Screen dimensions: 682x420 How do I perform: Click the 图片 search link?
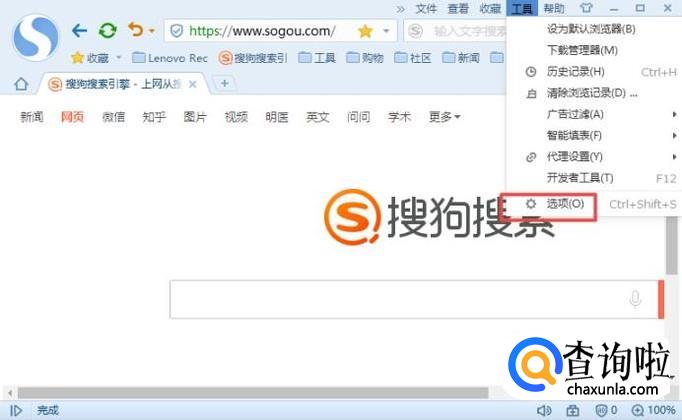pyautogui.click(x=195, y=117)
